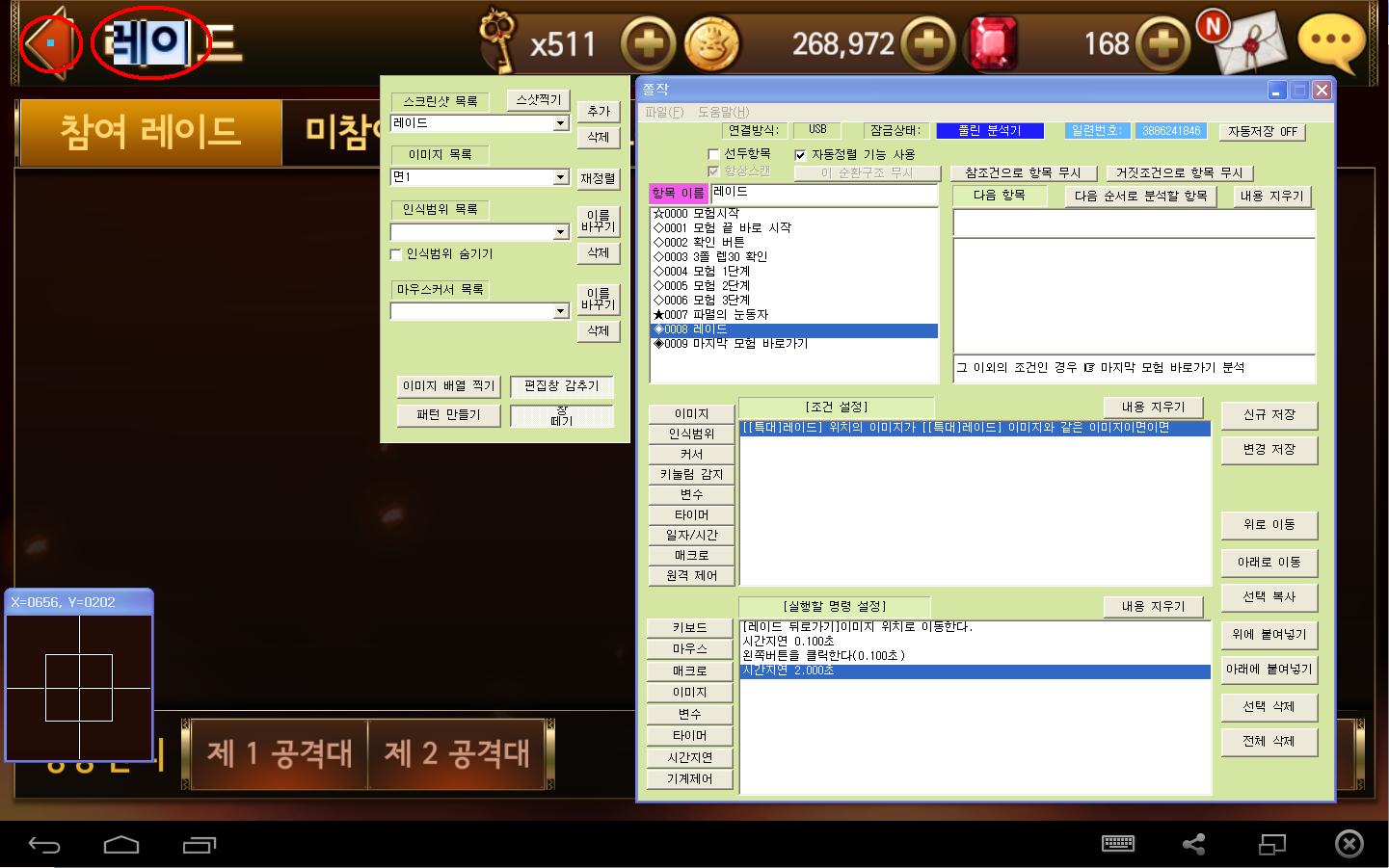Image resolution: width=1389 pixels, height=868 pixels.
Task: Open the 파일(F) menu
Action: (663, 113)
